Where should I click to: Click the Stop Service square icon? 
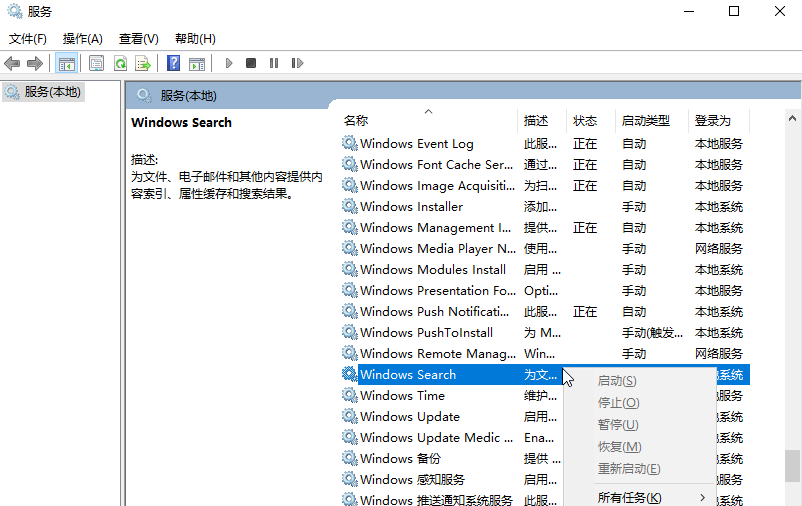tap(251, 64)
